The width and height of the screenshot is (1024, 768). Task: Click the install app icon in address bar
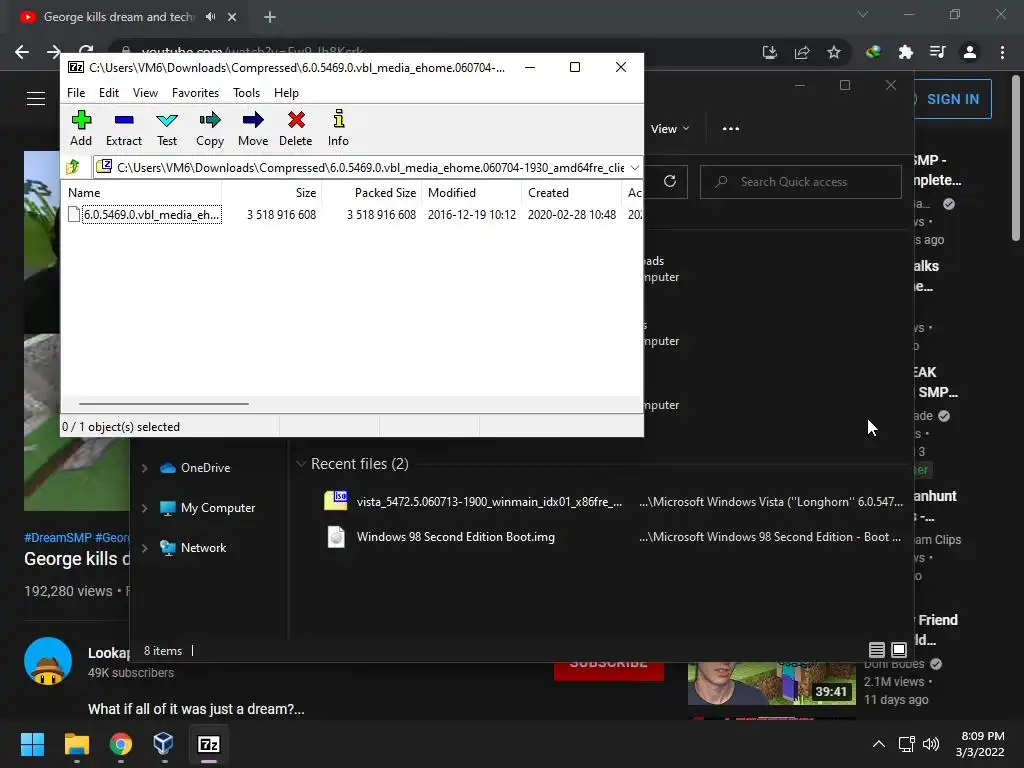pos(770,52)
